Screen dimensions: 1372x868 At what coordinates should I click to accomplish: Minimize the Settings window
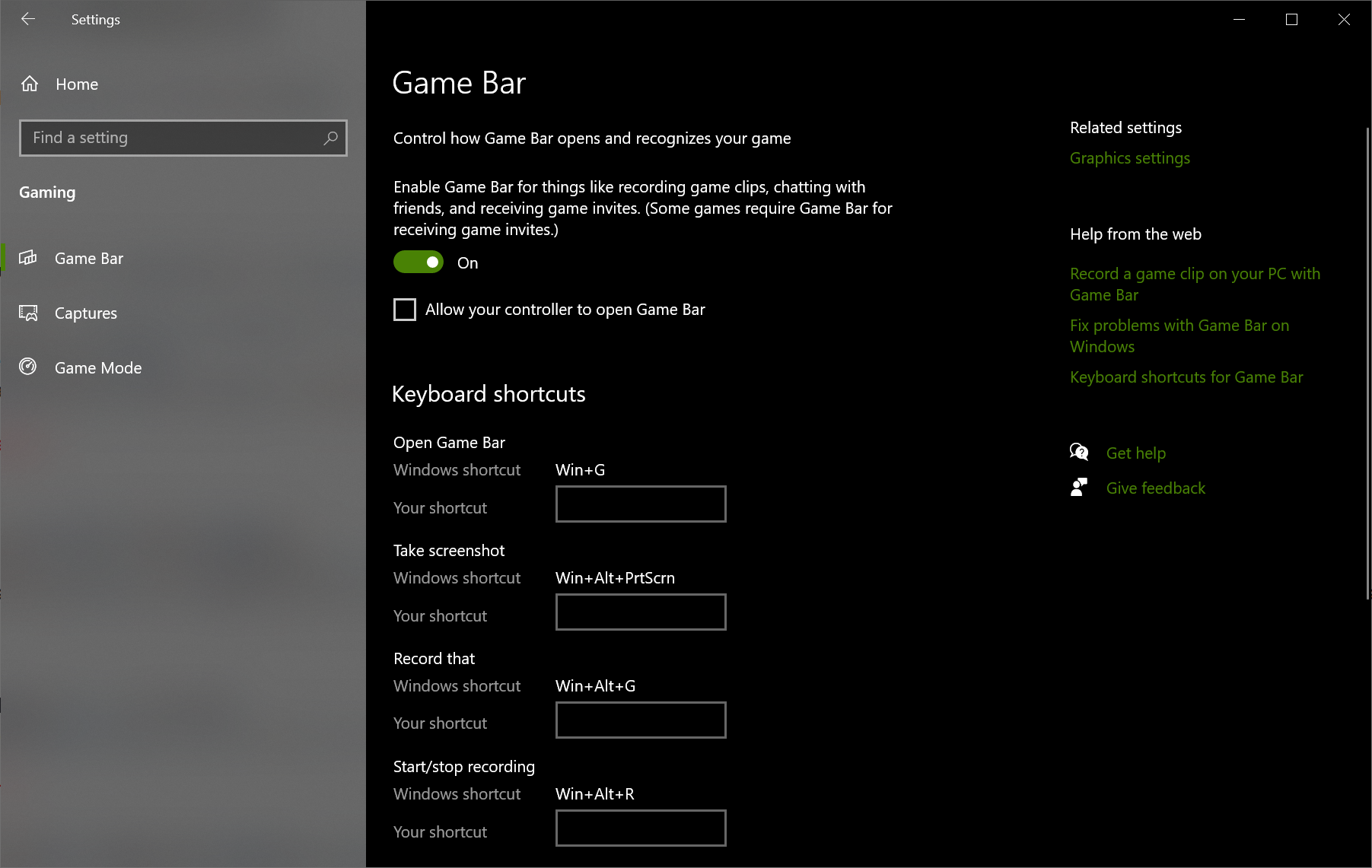tap(1239, 19)
